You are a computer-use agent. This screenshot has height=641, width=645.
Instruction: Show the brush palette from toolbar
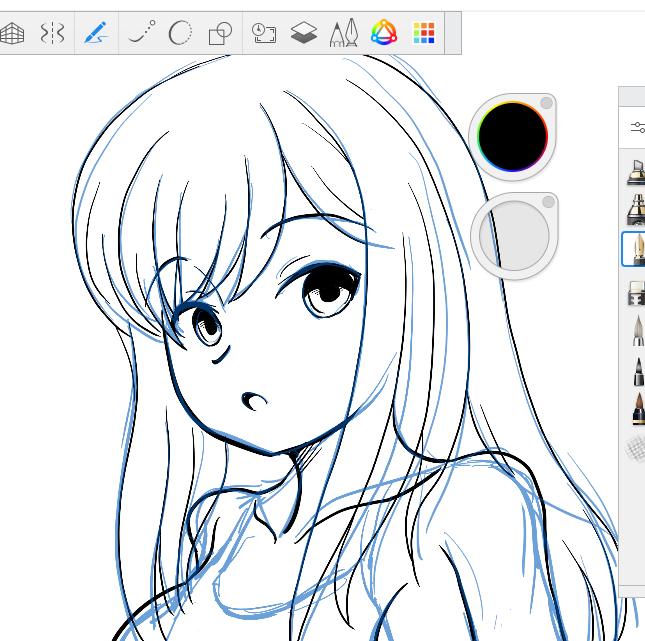(344, 33)
